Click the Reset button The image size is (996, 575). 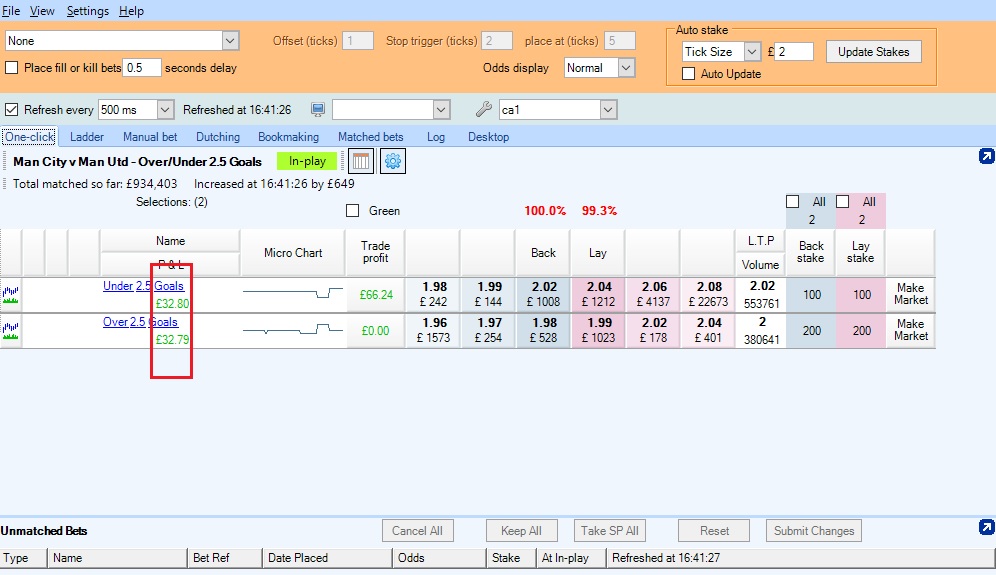tap(714, 531)
